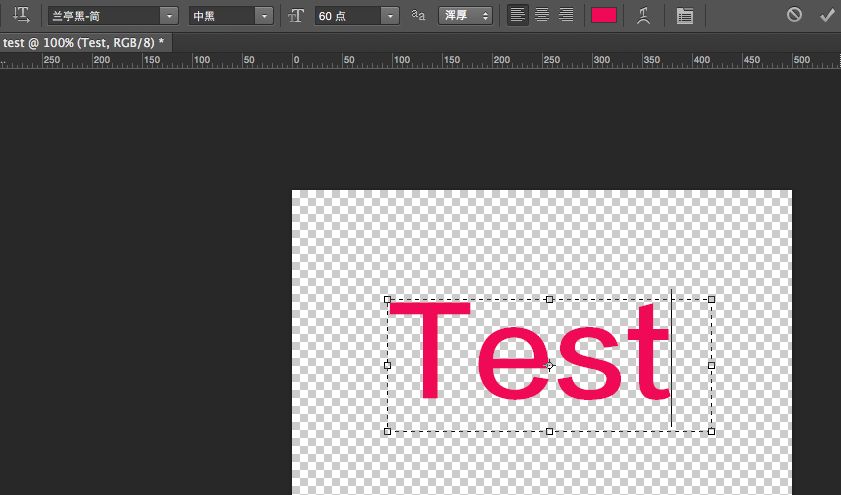
Task: Select the test @ 100% document tab
Action: [86, 43]
